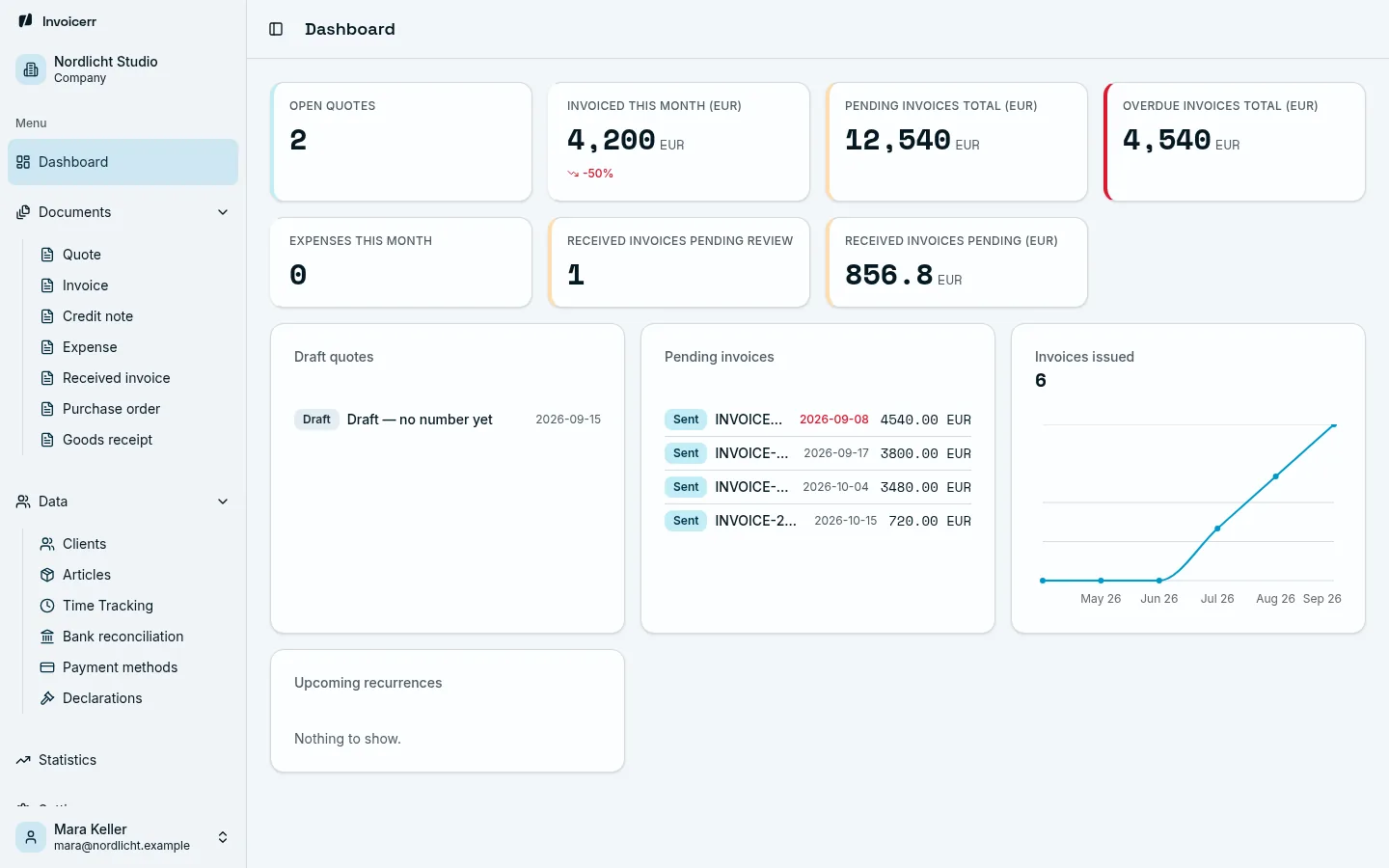Click the -50% trend indicator
Screen dimensions: 1389x868
(x=590, y=174)
